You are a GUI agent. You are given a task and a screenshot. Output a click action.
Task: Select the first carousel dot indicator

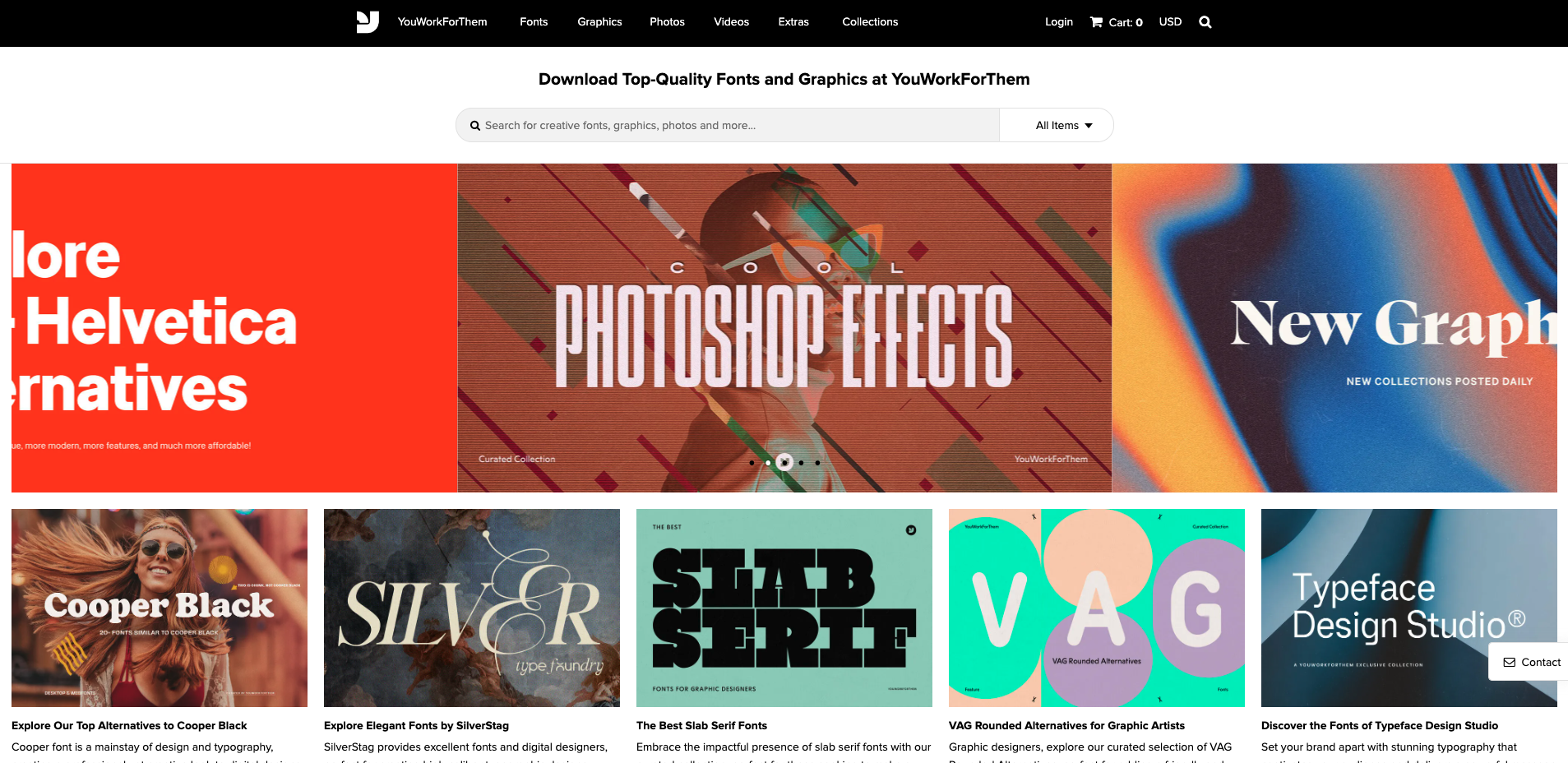pyautogui.click(x=752, y=462)
